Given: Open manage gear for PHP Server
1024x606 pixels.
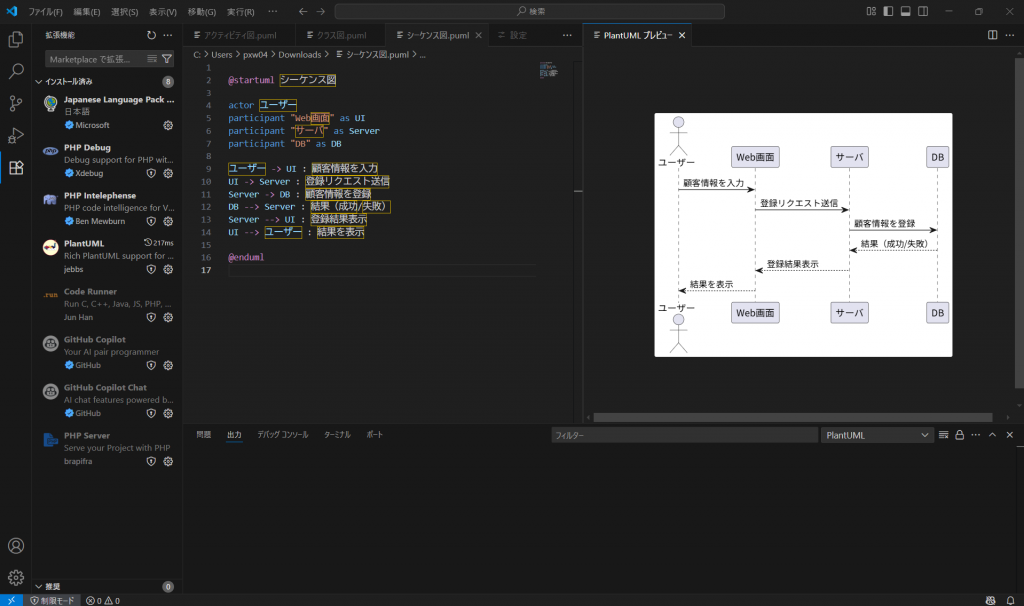Looking at the screenshot, I should point(168,462).
